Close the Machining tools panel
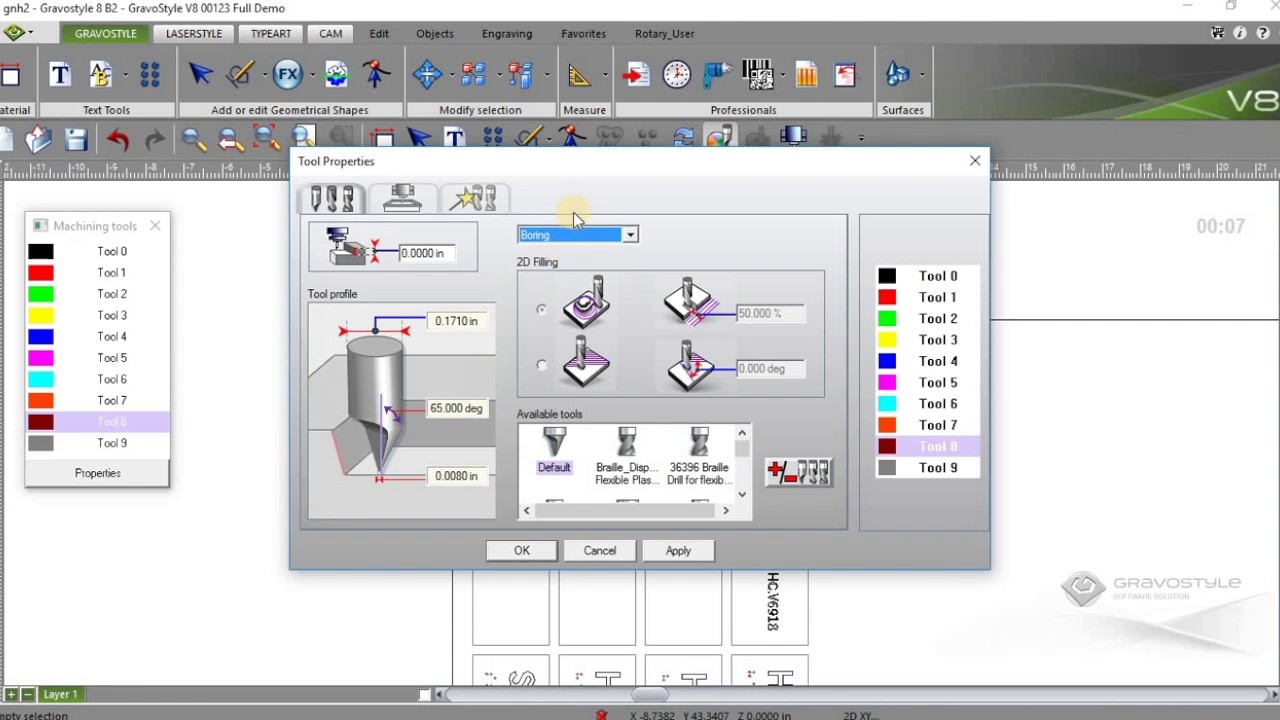The width and height of the screenshot is (1280, 720). (155, 226)
